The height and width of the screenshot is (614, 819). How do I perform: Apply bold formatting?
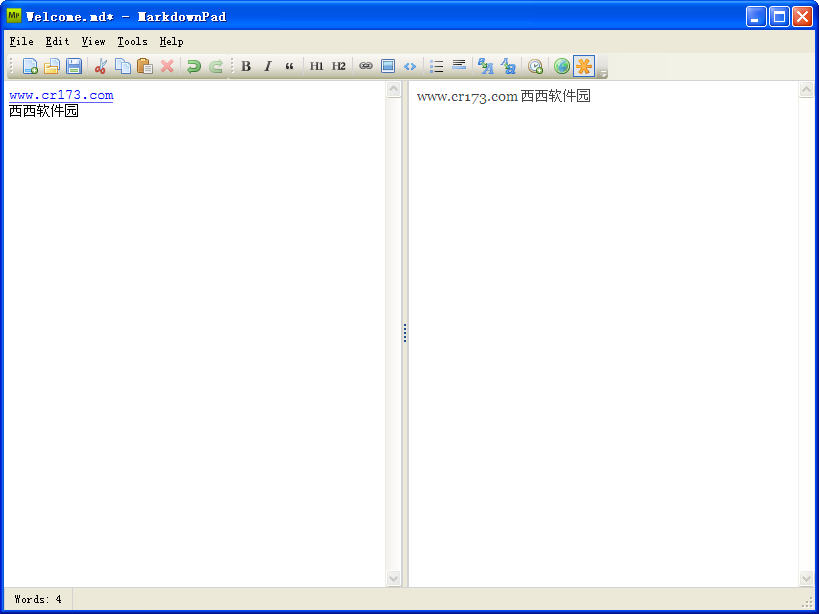(x=245, y=66)
